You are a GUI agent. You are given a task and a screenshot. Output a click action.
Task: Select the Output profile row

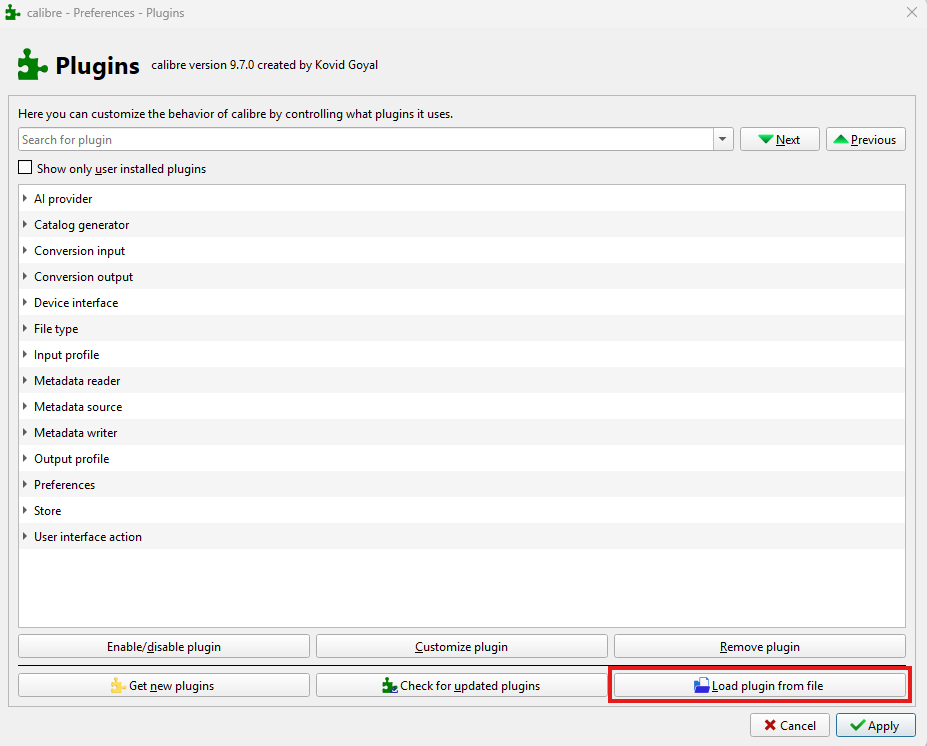[462, 459]
